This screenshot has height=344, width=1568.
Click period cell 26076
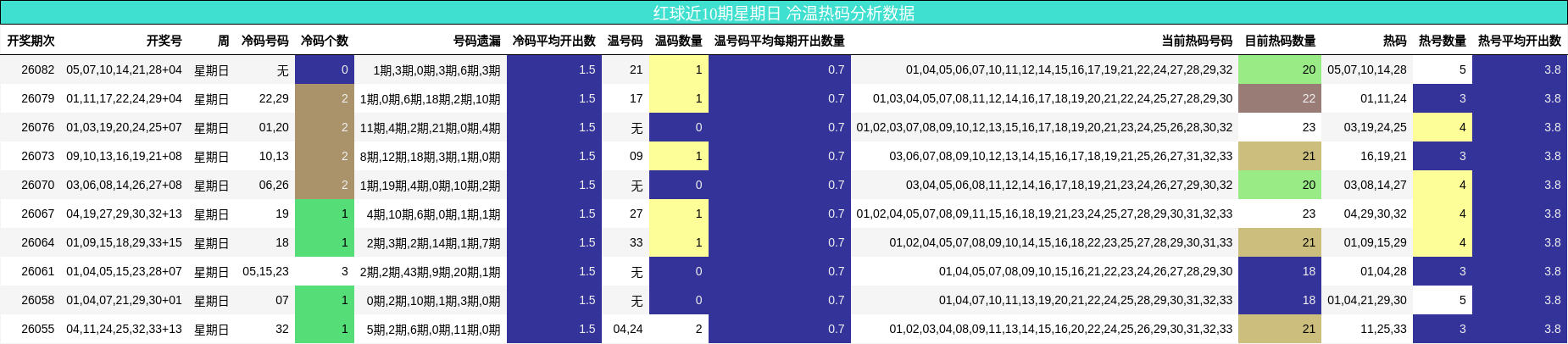click(38, 127)
